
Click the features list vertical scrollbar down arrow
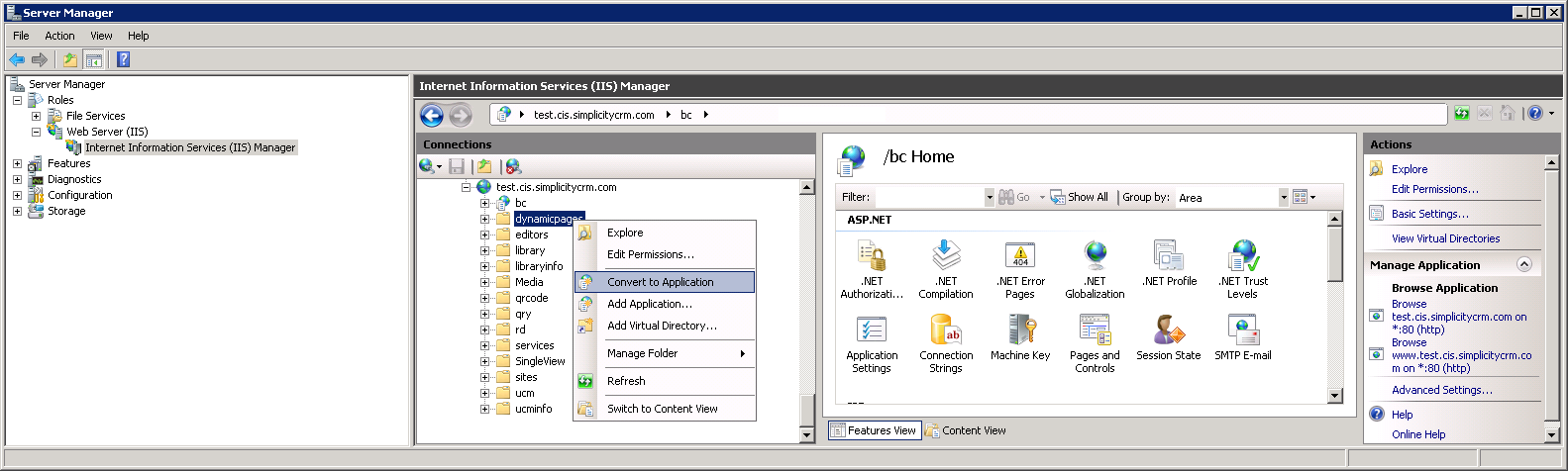(1334, 396)
